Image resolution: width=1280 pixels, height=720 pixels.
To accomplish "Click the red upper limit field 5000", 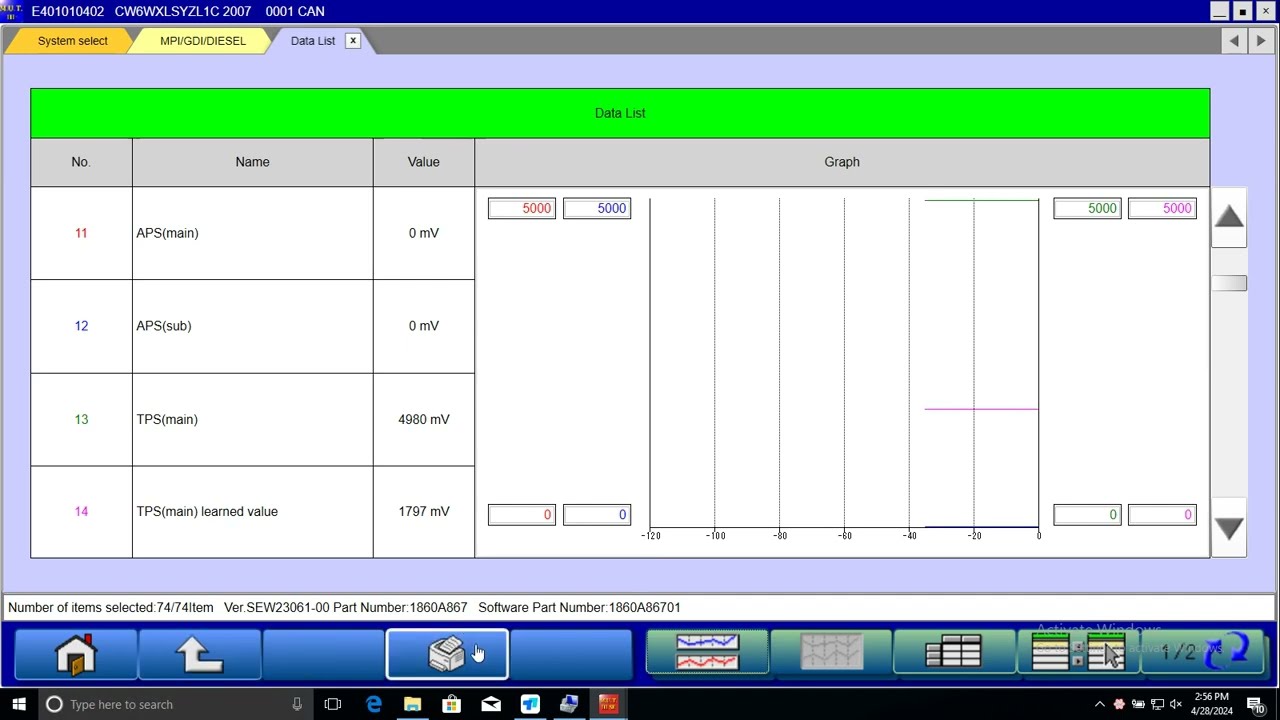I will (521, 208).
